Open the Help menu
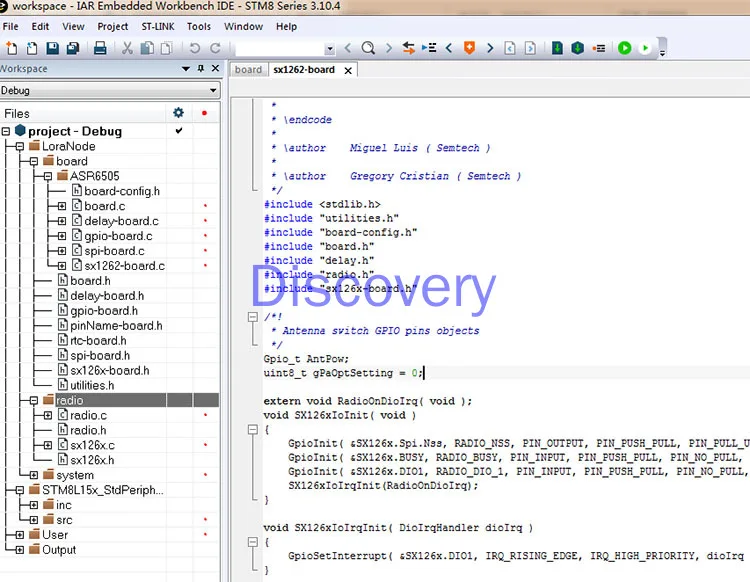The height and width of the screenshot is (582, 750). pos(286,26)
